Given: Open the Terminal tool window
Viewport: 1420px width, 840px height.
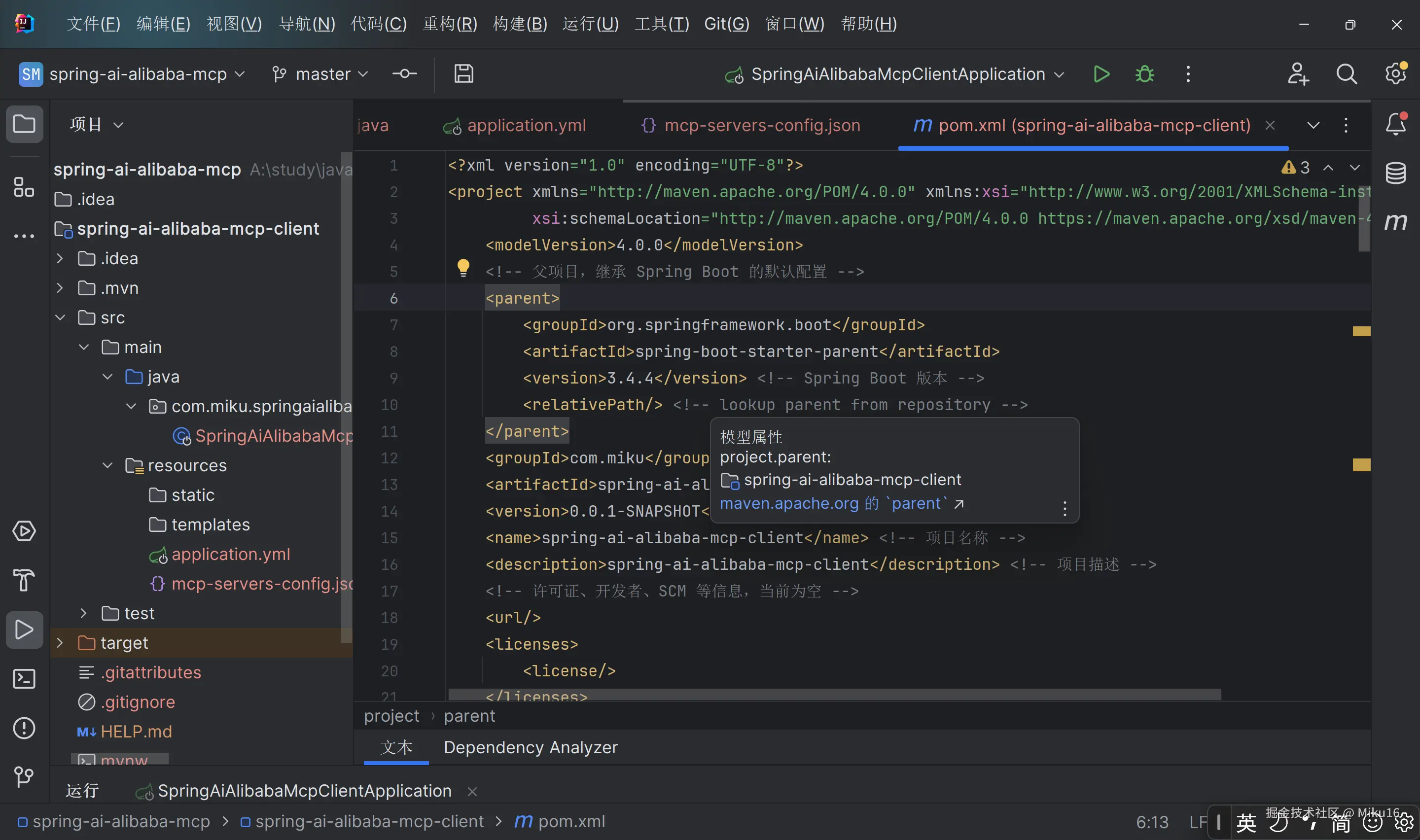Looking at the screenshot, I should 24,679.
